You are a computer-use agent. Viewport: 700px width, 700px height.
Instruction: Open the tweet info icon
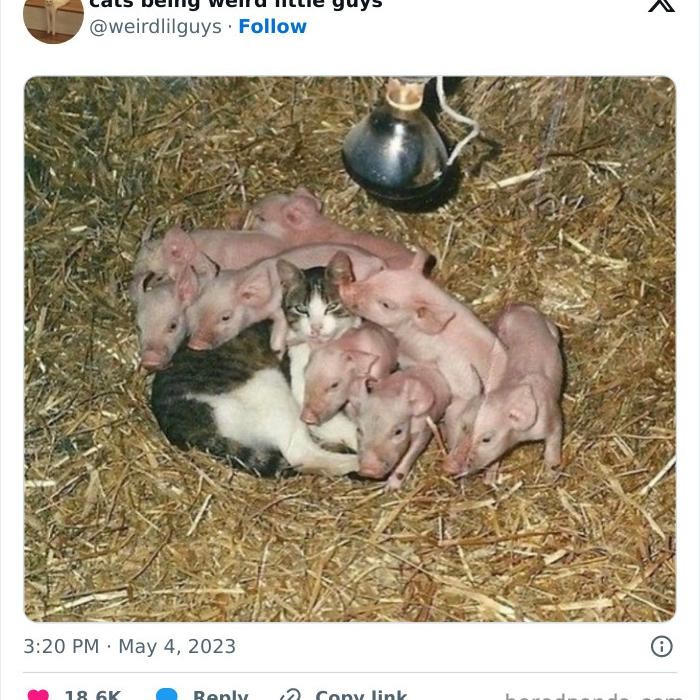coord(662,646)
